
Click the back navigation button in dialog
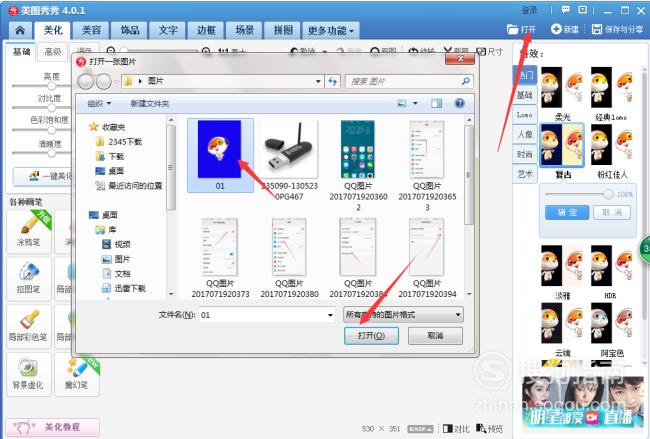point(86,82)
